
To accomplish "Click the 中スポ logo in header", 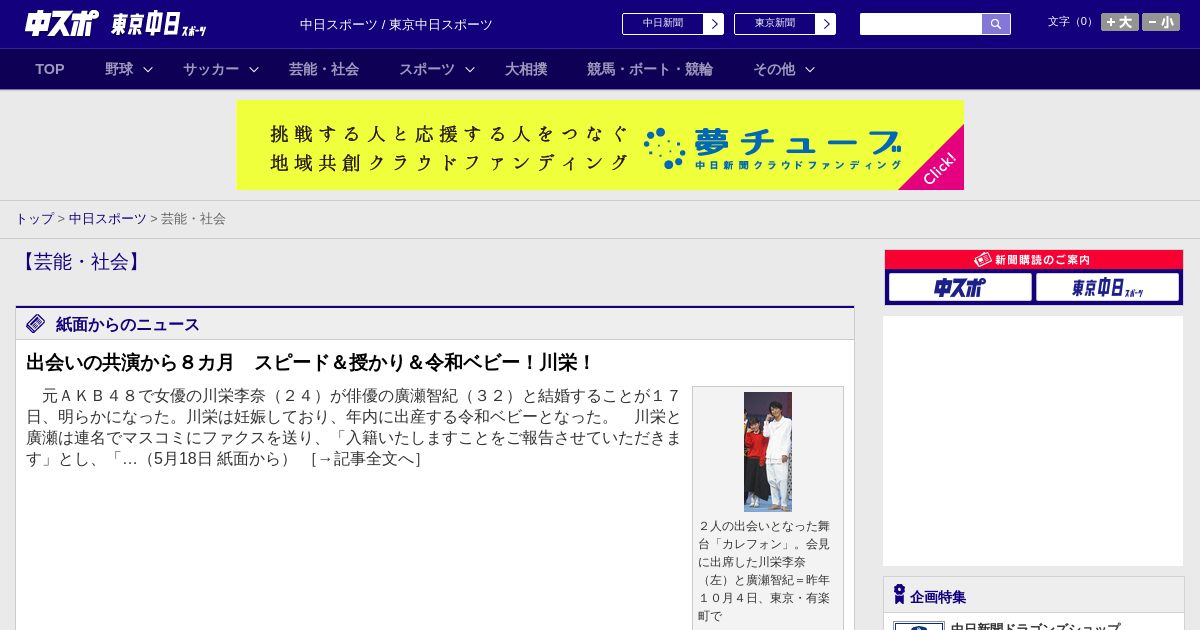I will [x=62, y=23].
